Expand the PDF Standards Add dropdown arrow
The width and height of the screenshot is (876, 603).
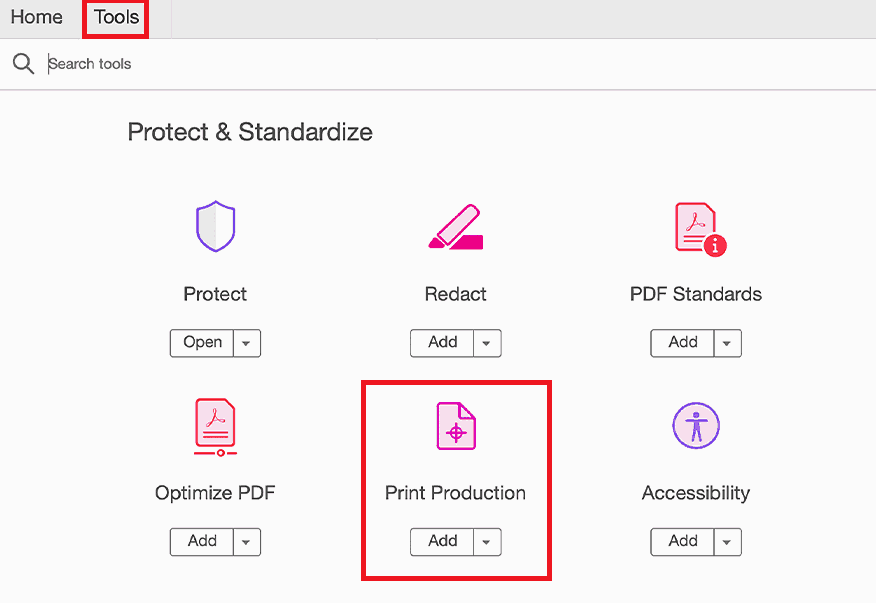pyautogui.click(x=727, y=343)
